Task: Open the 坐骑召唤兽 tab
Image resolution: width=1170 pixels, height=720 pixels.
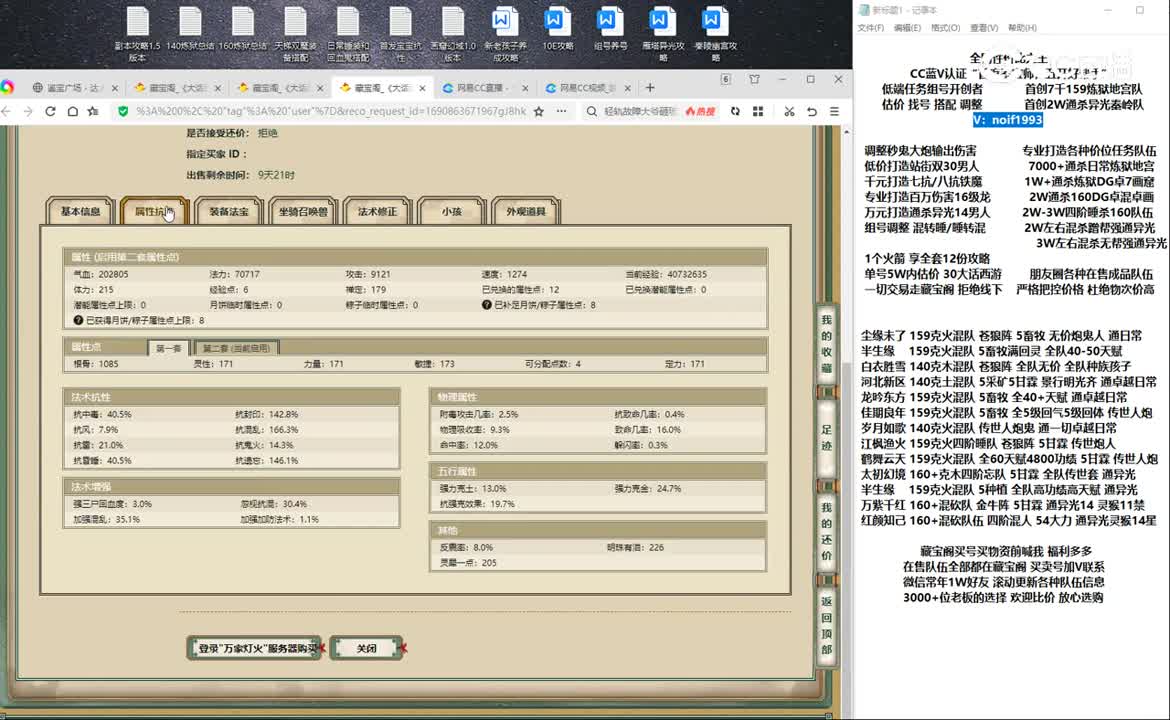Action: 303,211
